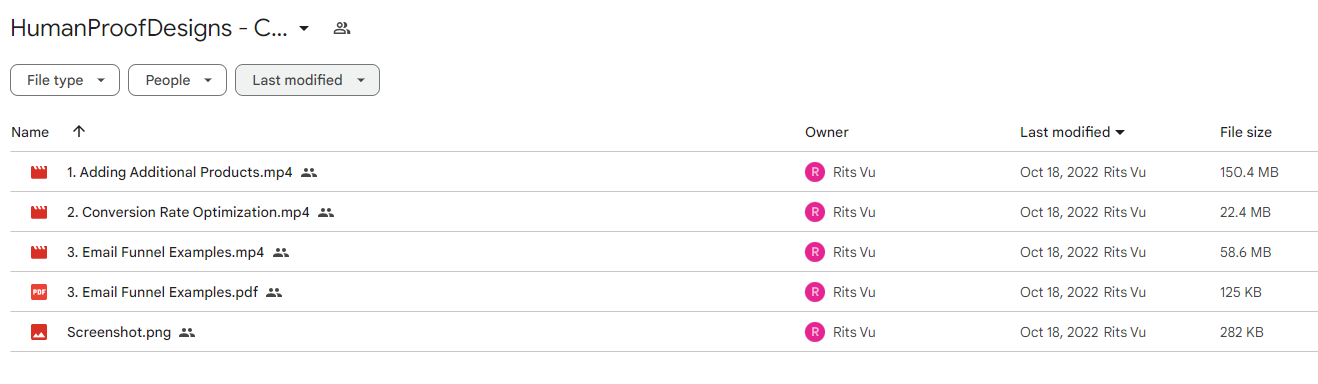Screen dimensions: 1318x384
Task: Expand the HumanProofDesigns folder title menu arrow
Action: [304, 28]
